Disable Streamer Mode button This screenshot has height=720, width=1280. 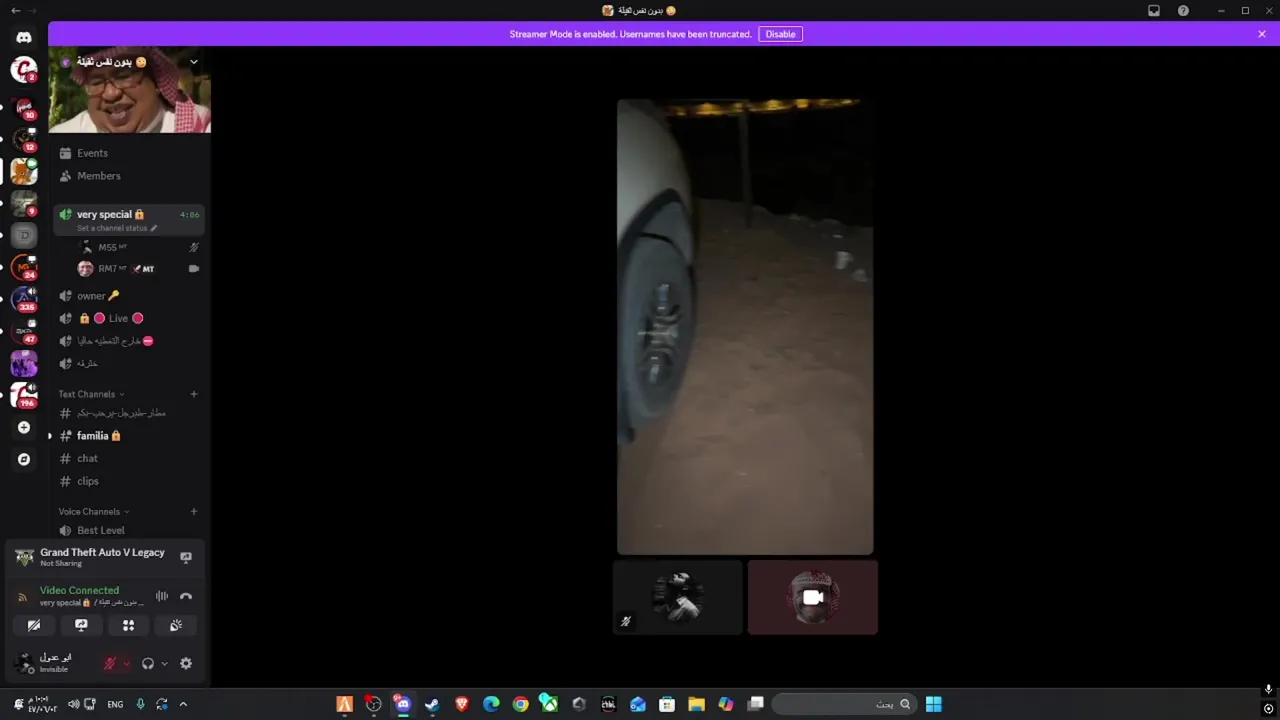(x=780, y=34)
